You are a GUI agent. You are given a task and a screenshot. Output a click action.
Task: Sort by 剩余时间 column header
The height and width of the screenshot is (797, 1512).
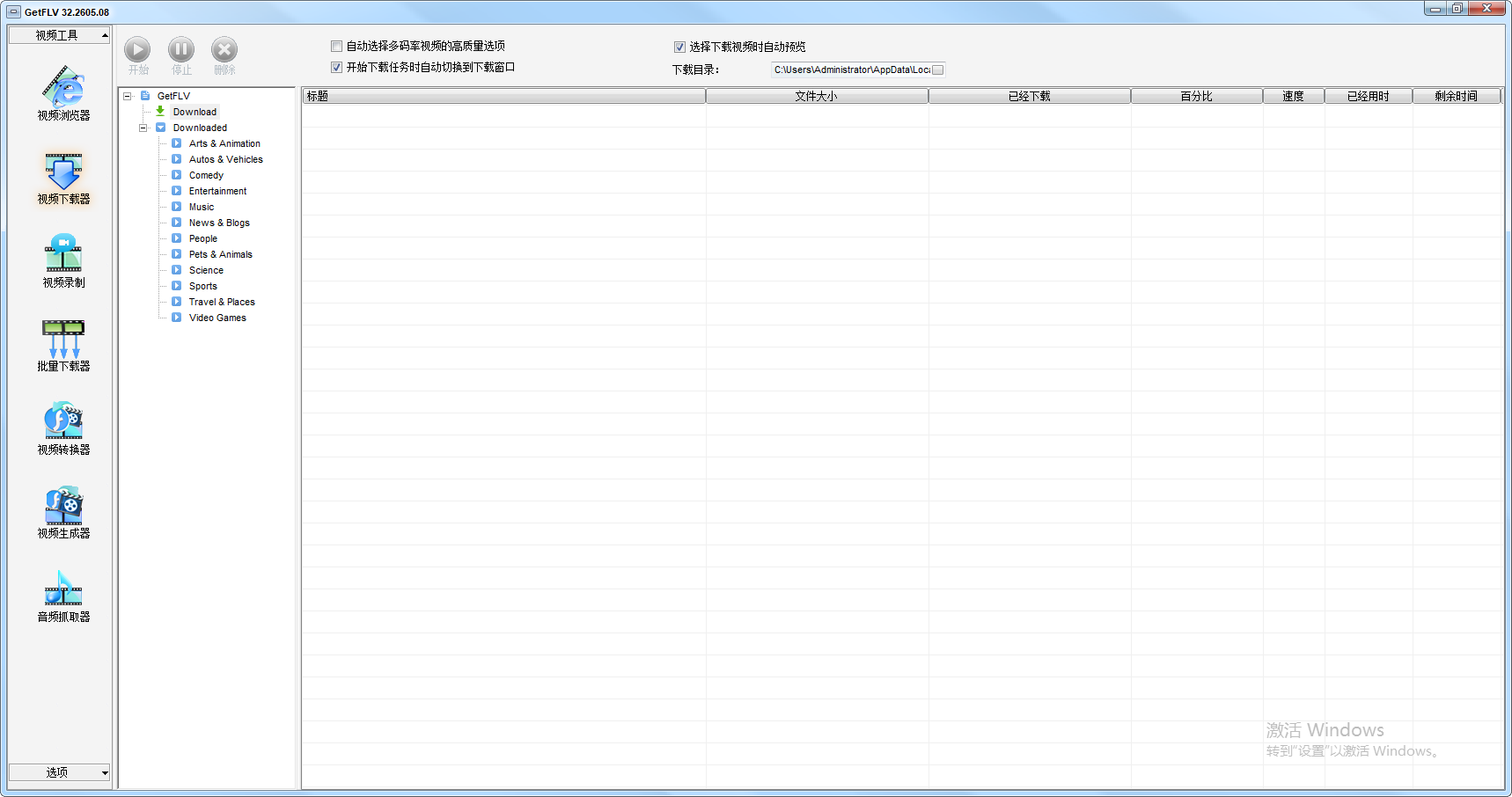pos(1457,96)
